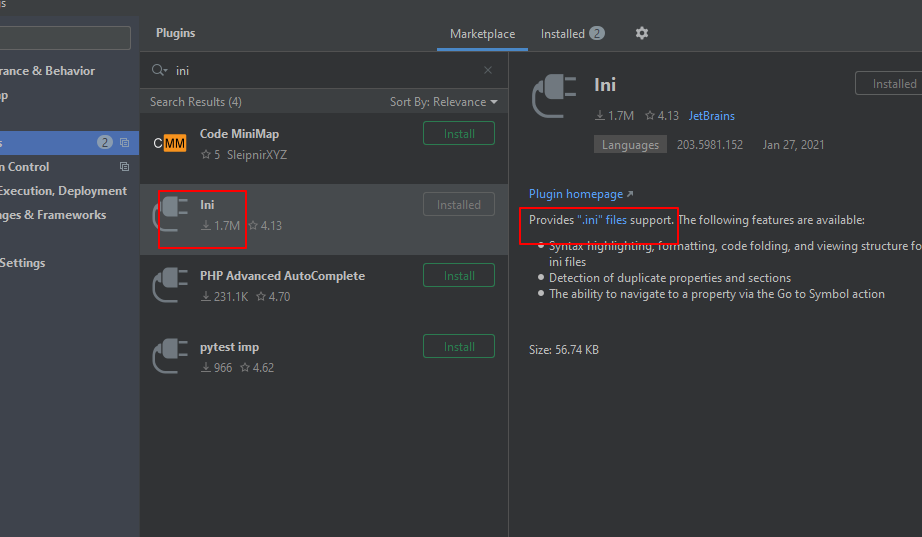Switch to the Installed tab
922x537 pixels.
[572, 34]
